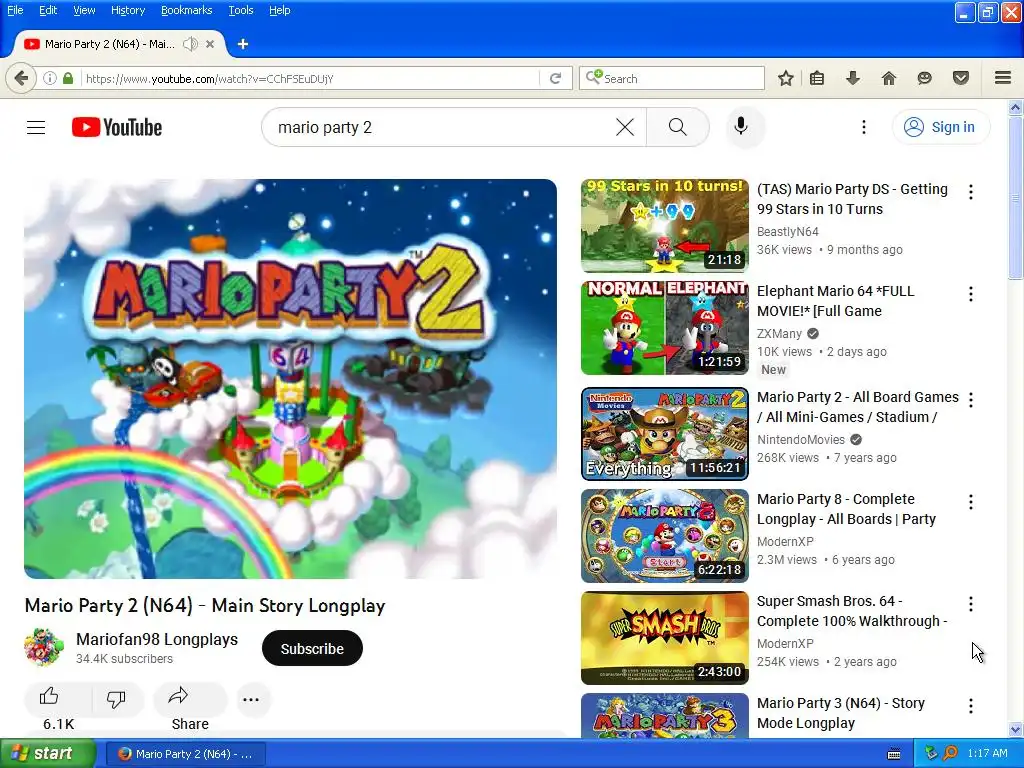This screenshot has width=1024, height=768.
Task: Play the Mario Party 2 main video
Action: point(291,379)
